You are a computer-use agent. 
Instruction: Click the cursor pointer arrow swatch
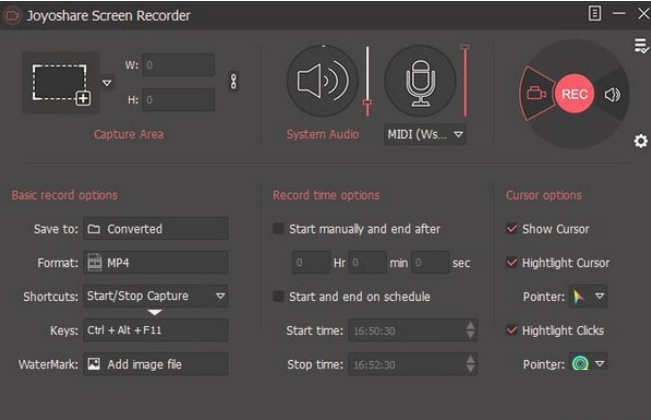(579, 296)
